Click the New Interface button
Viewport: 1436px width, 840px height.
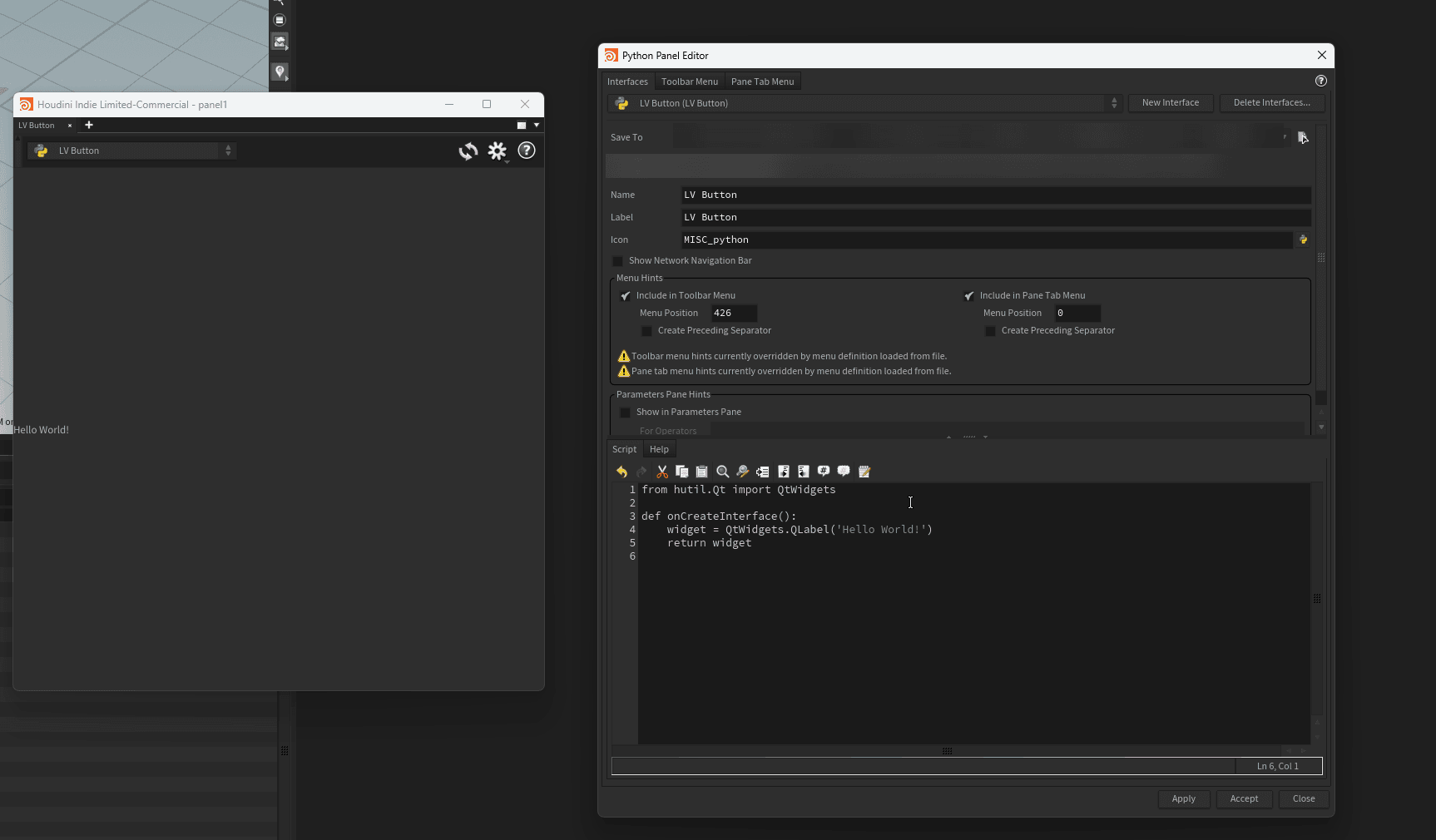(x=1170, y=103)
